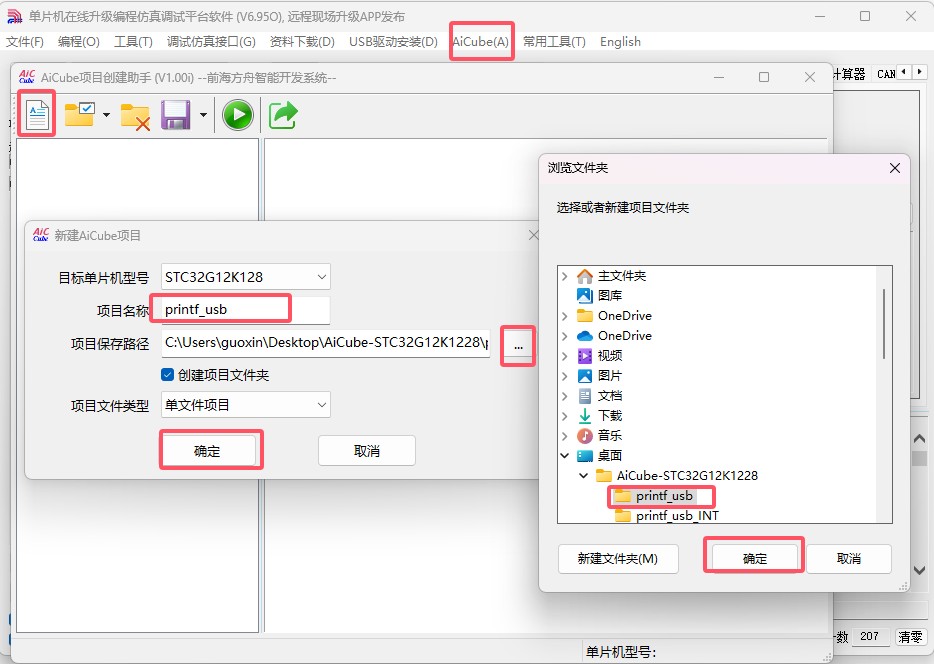Click the 项目名称 input field
934x664 pixels.
click(245, 310)
